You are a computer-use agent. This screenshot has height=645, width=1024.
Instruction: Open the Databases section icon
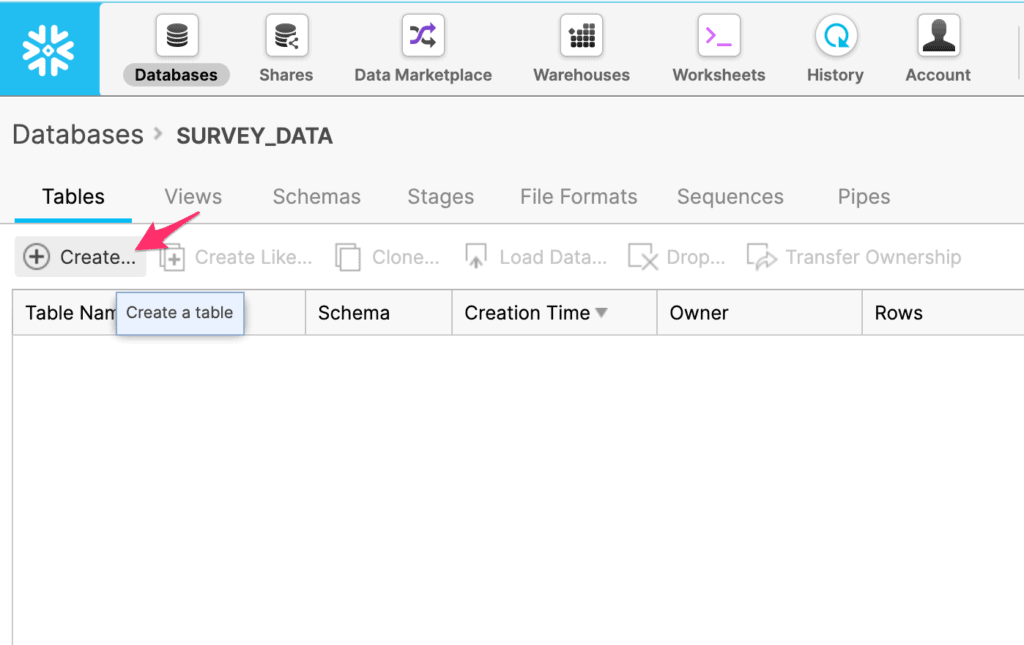[175, 40]
